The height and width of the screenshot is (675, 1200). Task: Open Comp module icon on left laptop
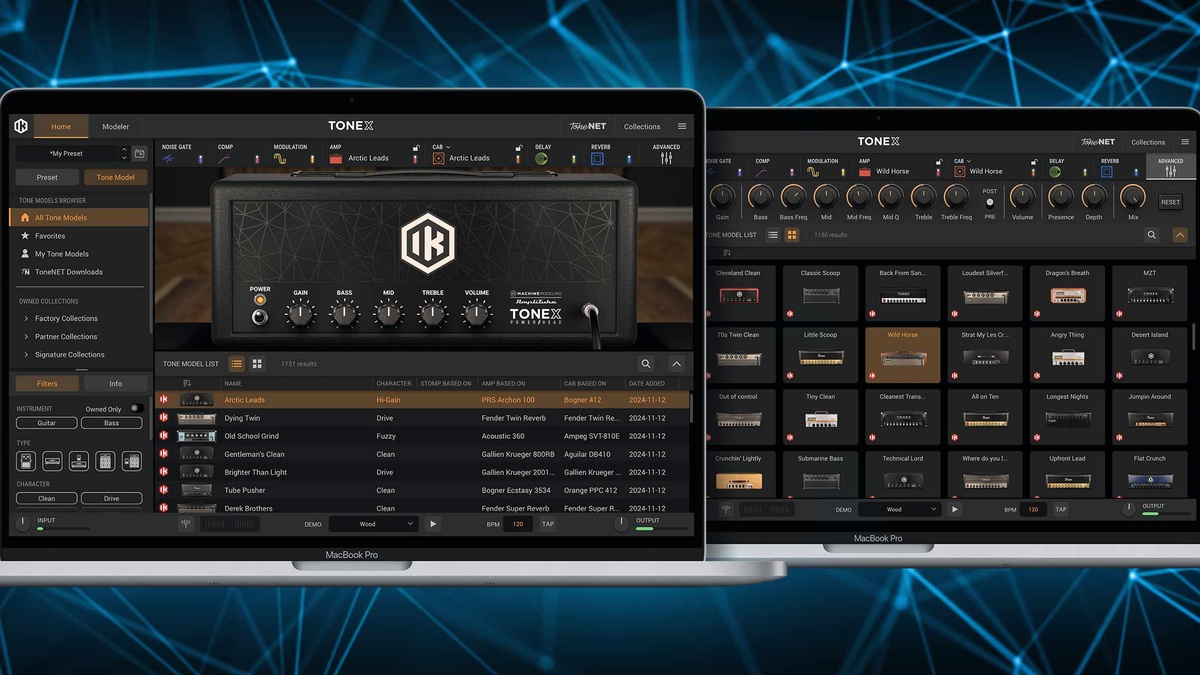pyautogui.click(x=225, y=158)
